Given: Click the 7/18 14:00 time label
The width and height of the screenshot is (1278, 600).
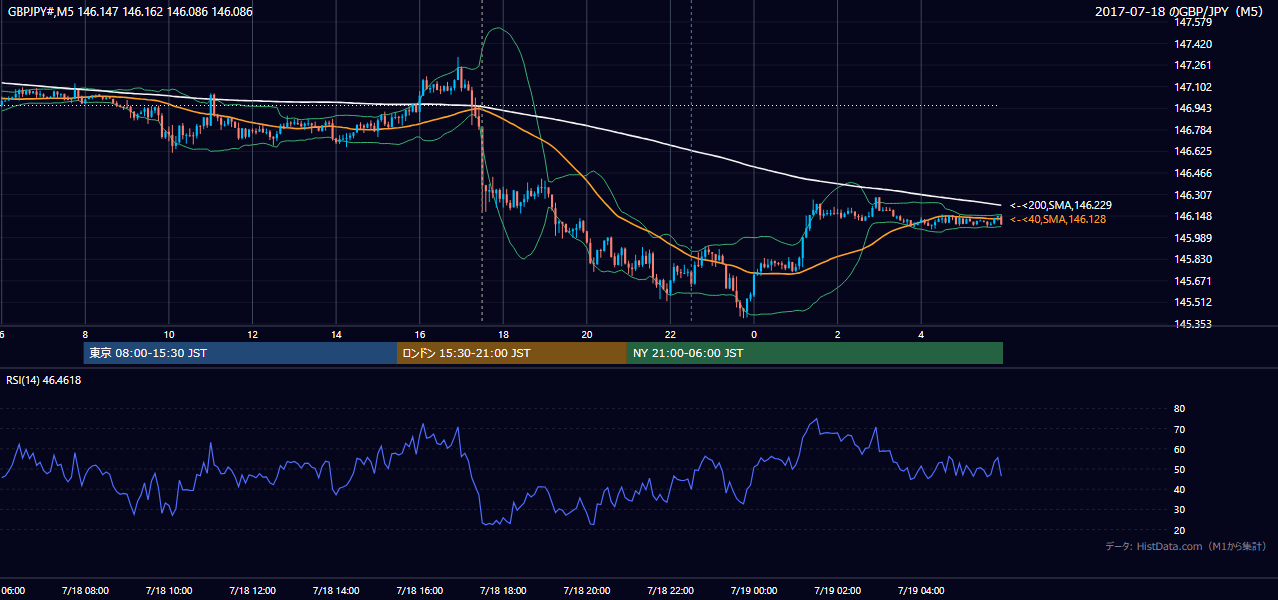Looking at the screenshot, I should tap(335, 590).
